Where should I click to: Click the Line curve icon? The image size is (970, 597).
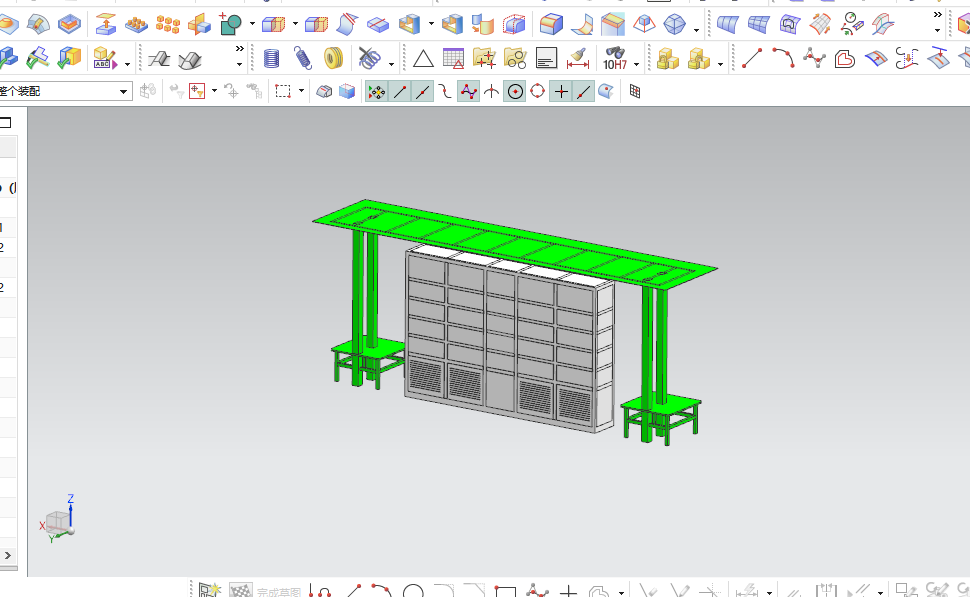pyautogui.click(x=752, y=58)
